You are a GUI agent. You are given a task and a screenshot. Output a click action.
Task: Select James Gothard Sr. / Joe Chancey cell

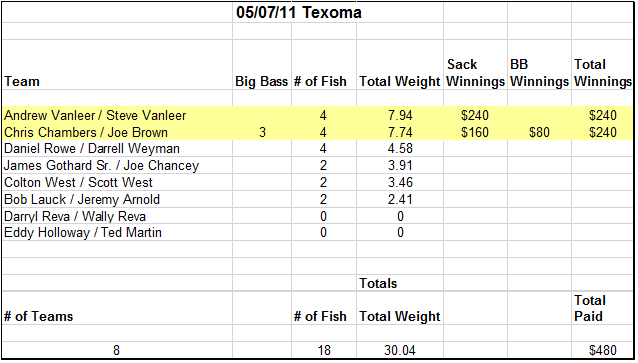point(117,165)
